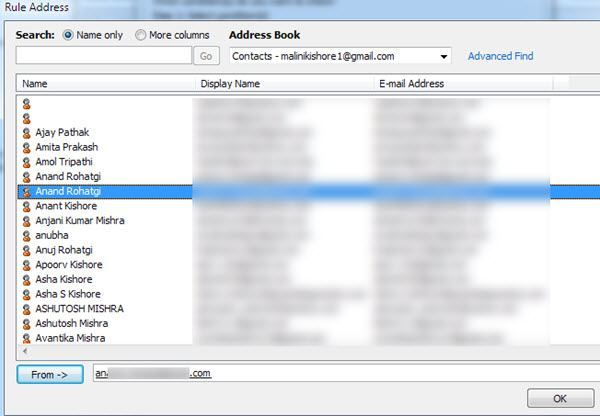Click contact icon beside Amita Prakash
Screen dimensions: 600x416
point(26,147)
